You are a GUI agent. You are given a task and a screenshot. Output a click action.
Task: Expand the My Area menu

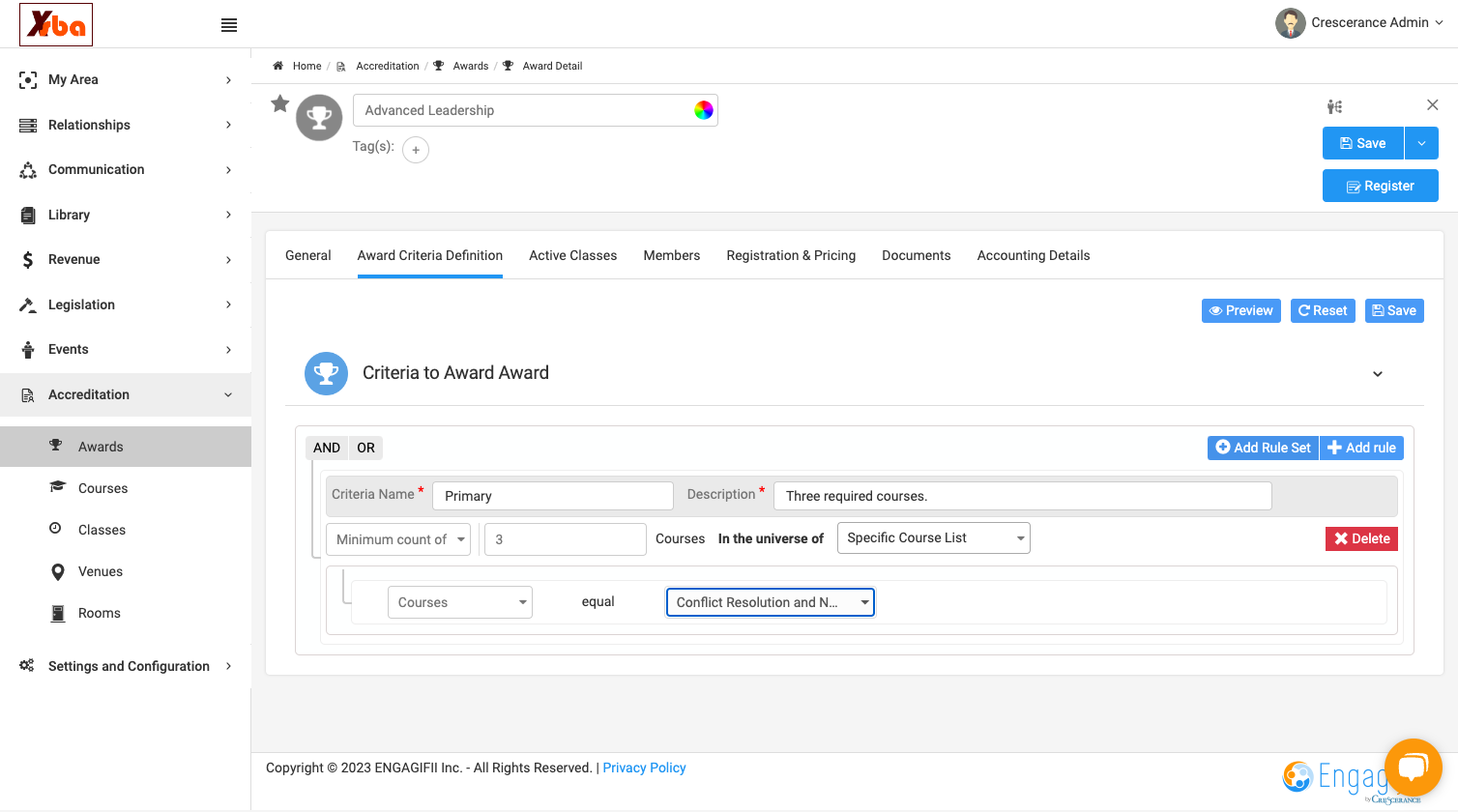pos(126,79)
